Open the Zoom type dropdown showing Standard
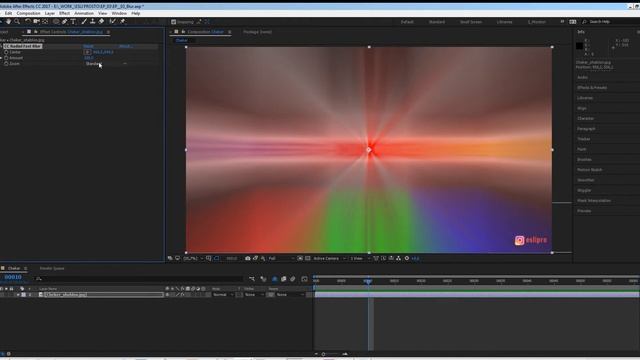The height and width of the screenshot is (360, 640). tap(106, 64)
